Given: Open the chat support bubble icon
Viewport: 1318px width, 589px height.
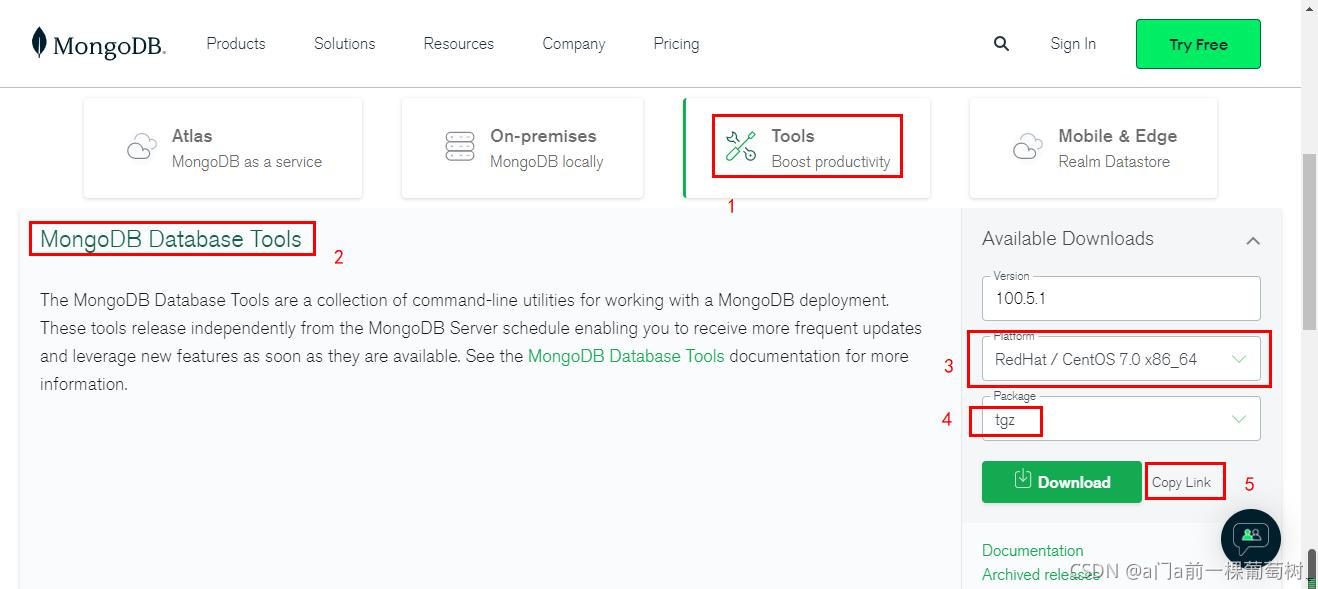Looking at the screenshot, I should 1251,538.
